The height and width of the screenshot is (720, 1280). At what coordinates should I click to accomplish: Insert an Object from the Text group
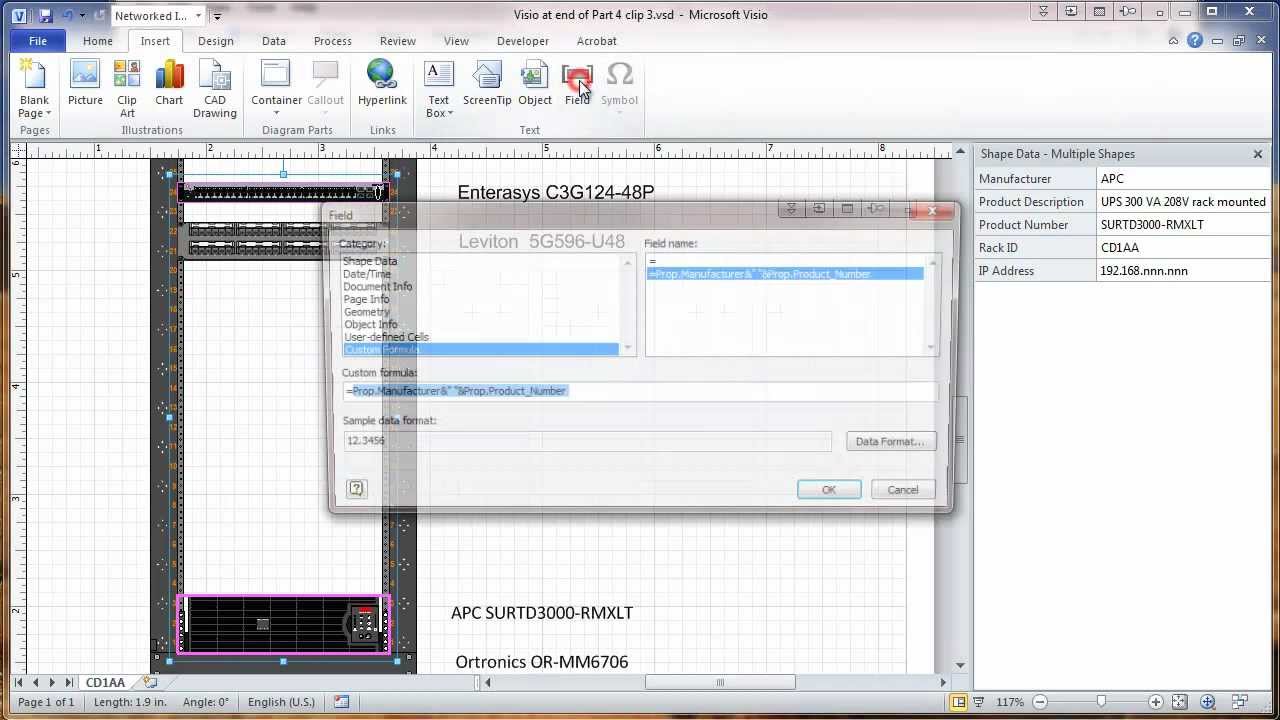coord(535,84)
